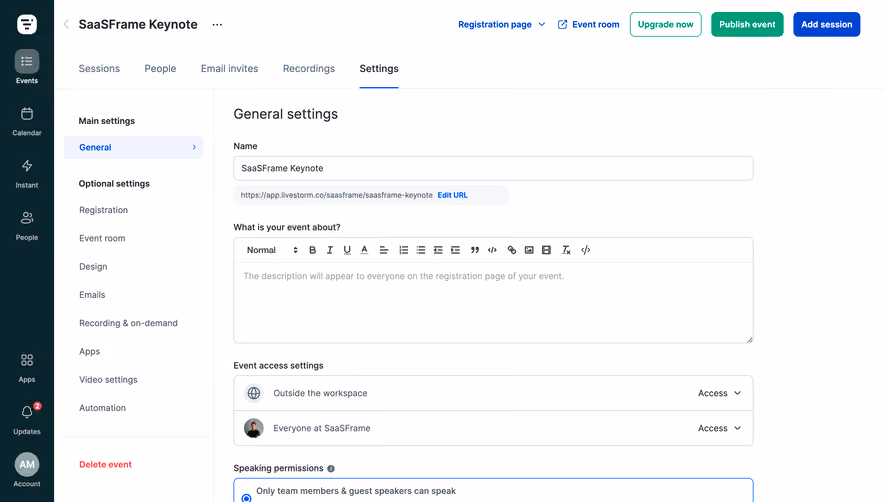Increase the indent in the editor
Screen dimensions: 885x502
click(x=455, y=250)
